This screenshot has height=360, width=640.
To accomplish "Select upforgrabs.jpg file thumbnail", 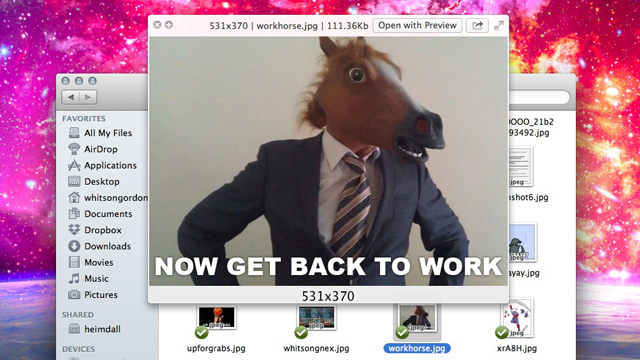I will pos(216,318).
